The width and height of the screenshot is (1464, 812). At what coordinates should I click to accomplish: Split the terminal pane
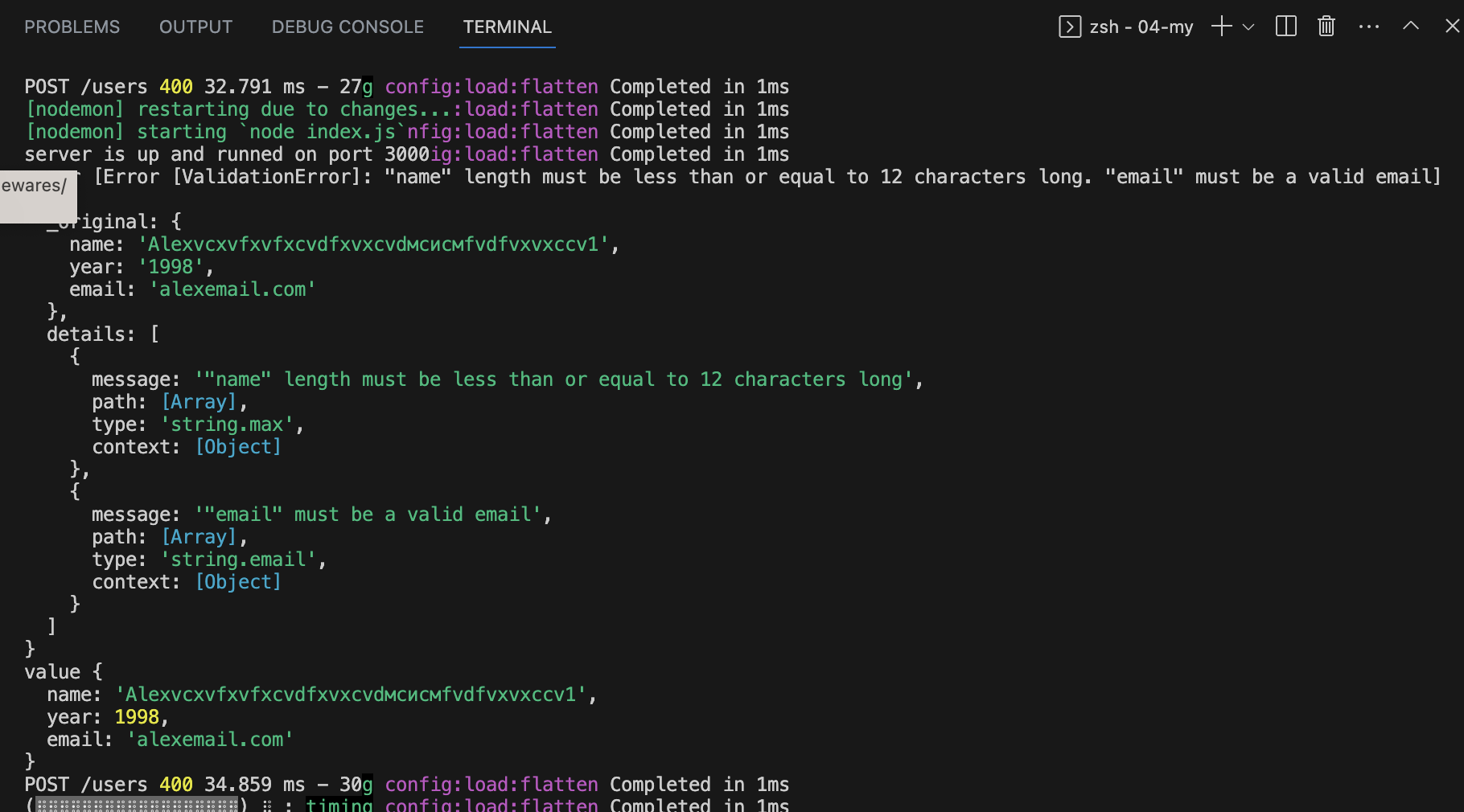pos(1285,27)
